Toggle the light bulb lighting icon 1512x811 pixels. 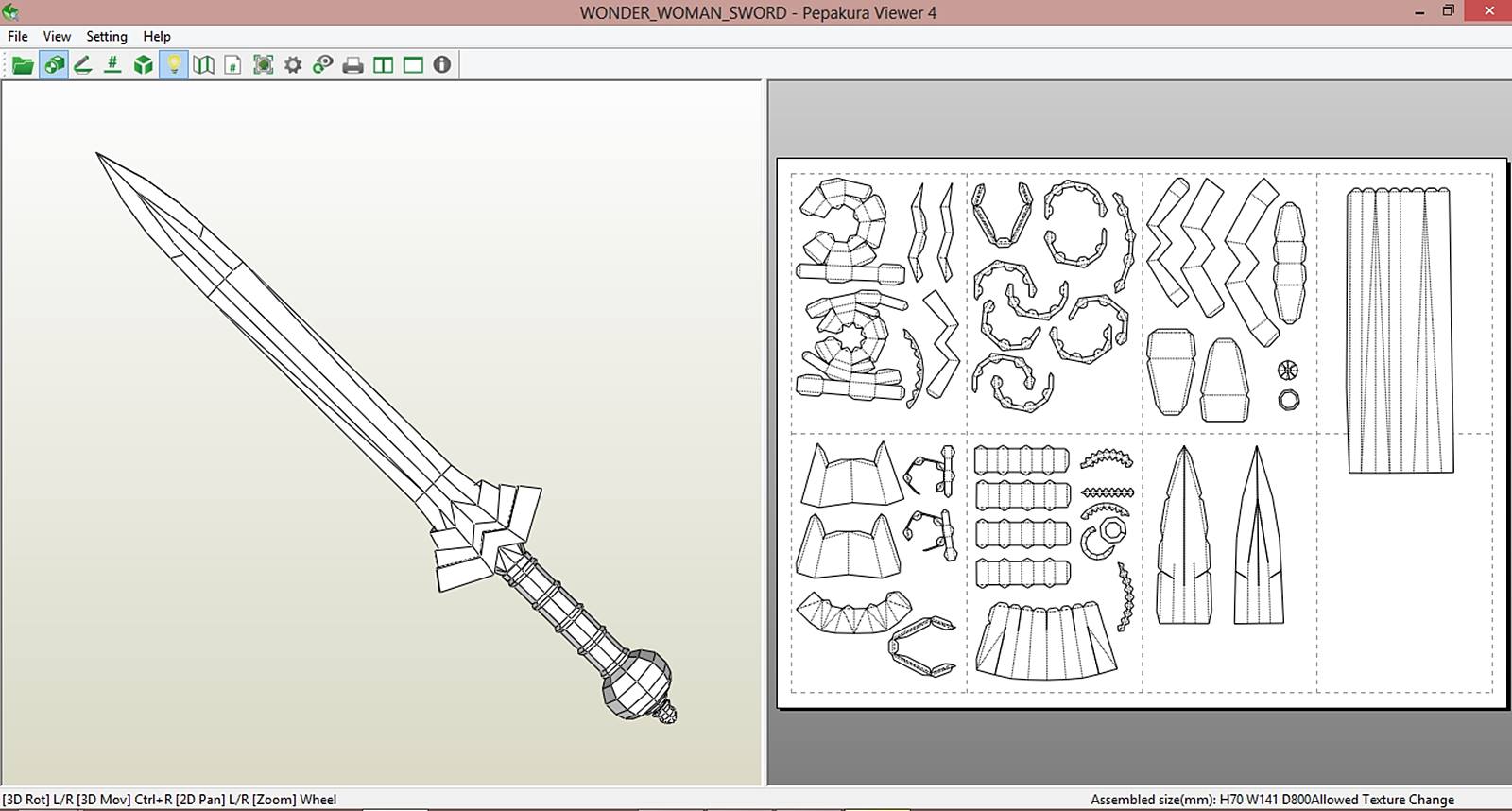(x=174, y=65)
